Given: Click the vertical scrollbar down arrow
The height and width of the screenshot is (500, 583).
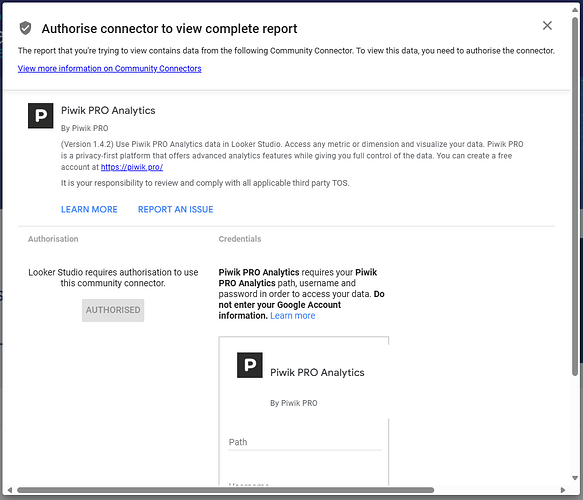Looking at the screenshot, I should pyautogui.click(x=575, y=478).
